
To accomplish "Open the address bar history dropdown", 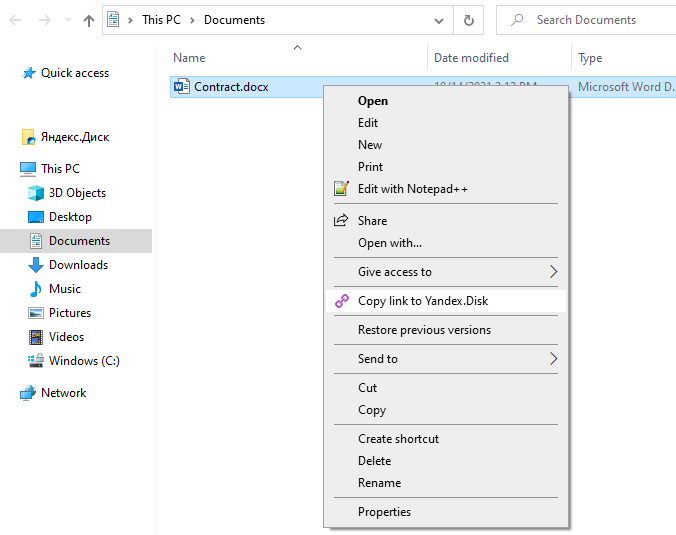I will [439, 20].
